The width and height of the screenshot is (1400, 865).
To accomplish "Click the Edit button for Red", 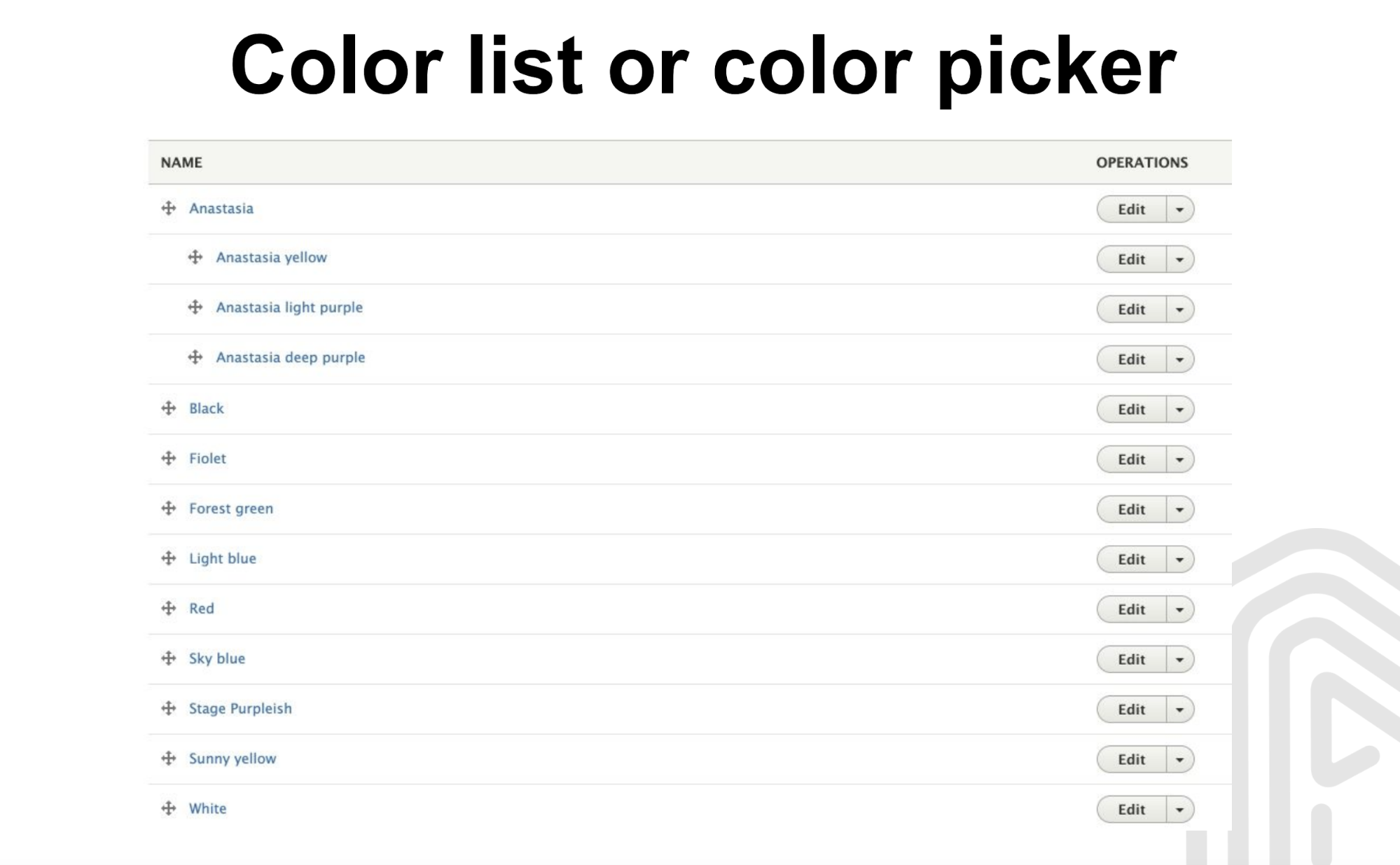I will coord(1130,609).
